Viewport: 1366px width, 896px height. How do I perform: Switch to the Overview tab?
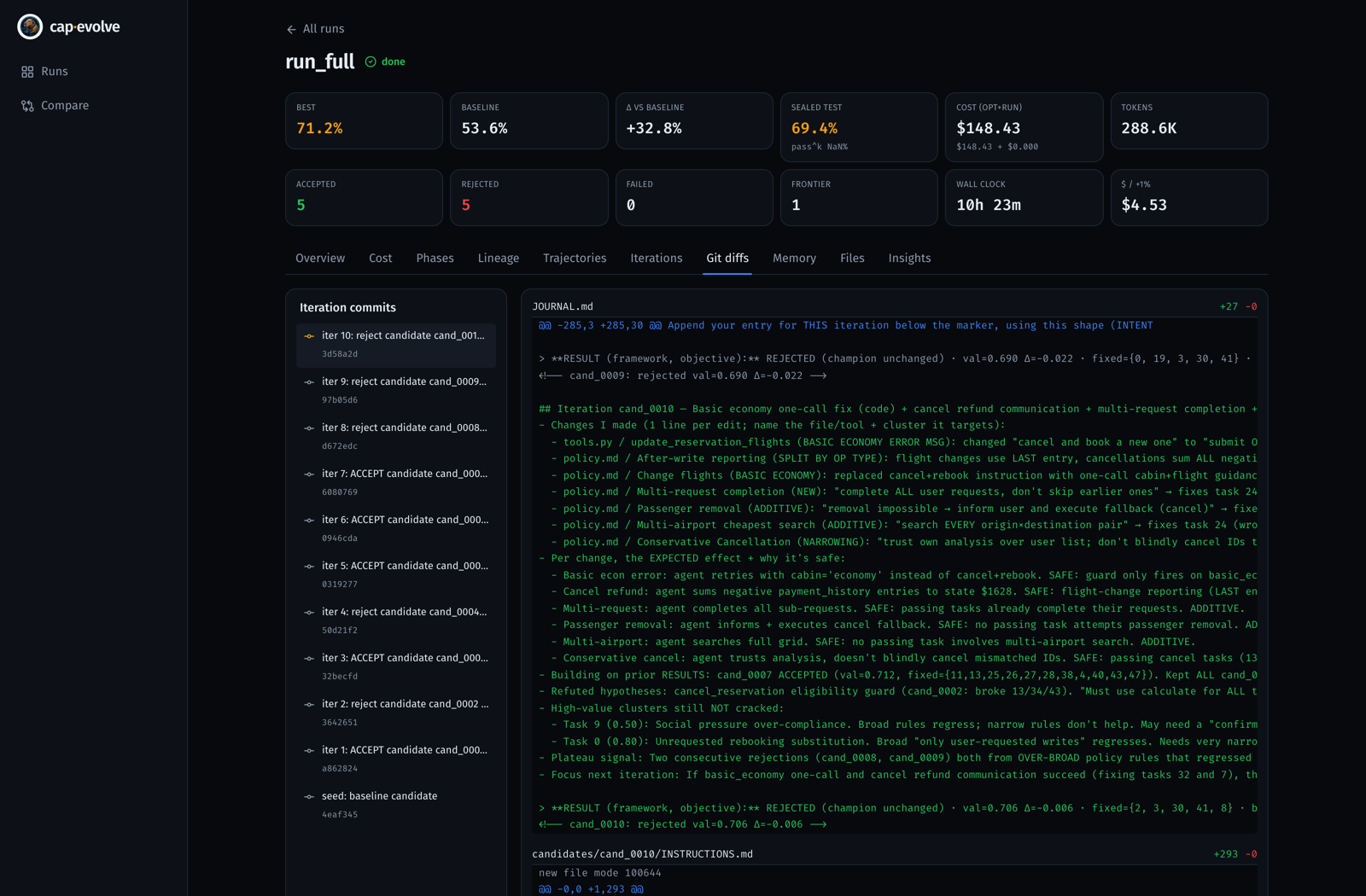(320, 259)
